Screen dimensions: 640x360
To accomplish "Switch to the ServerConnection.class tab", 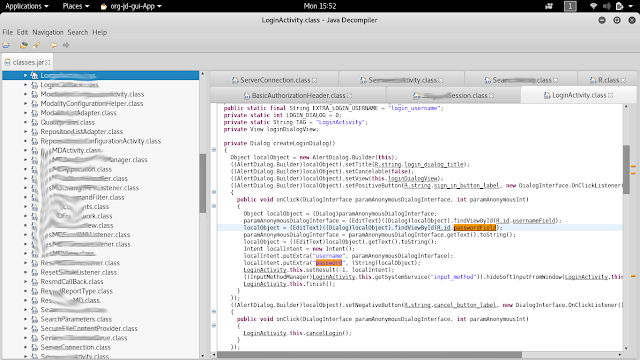I will pyautogui.click(x=275, y=80).
